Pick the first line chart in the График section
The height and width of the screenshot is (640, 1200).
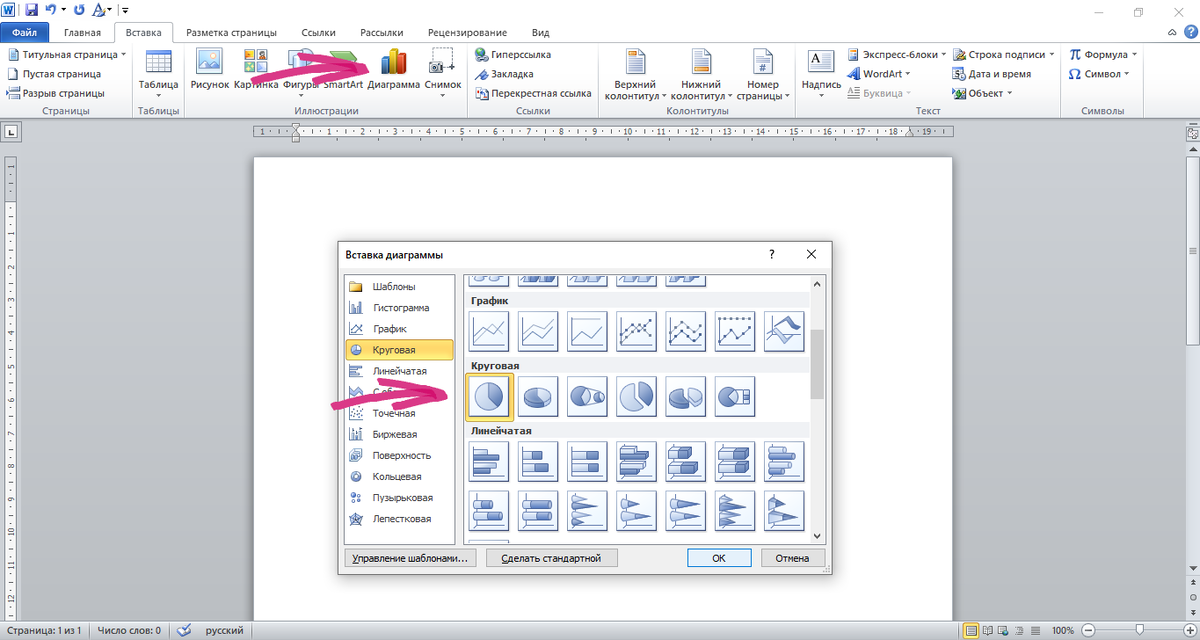(x=490, y=331)
